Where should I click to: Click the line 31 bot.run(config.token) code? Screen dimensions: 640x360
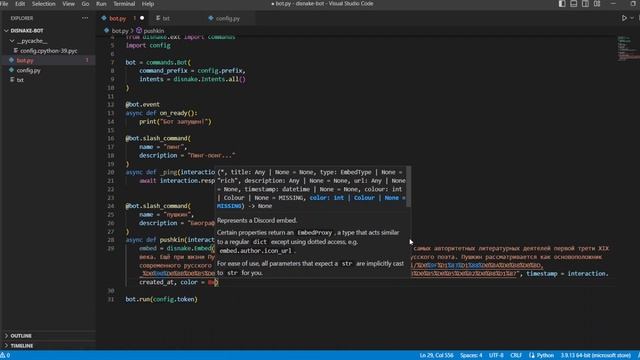click(x=161, y=299)
